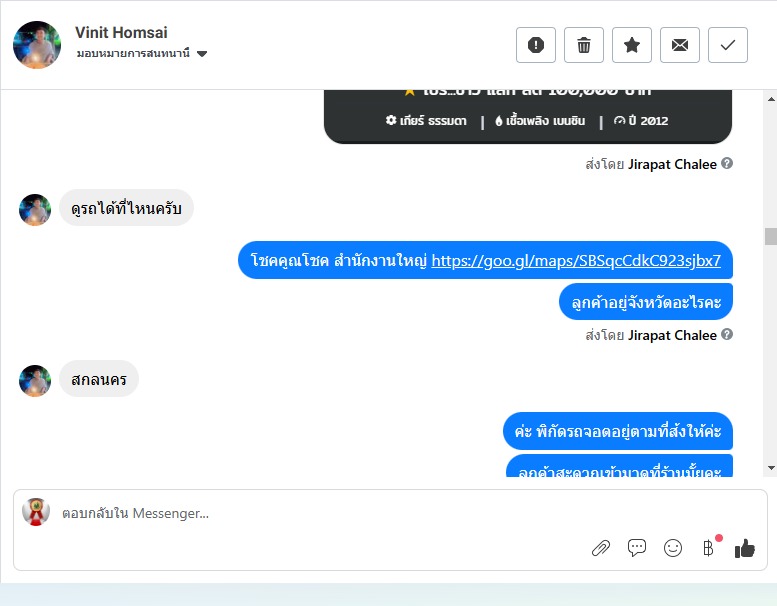Open the goo.gl maps link

(x=576, y=260)
